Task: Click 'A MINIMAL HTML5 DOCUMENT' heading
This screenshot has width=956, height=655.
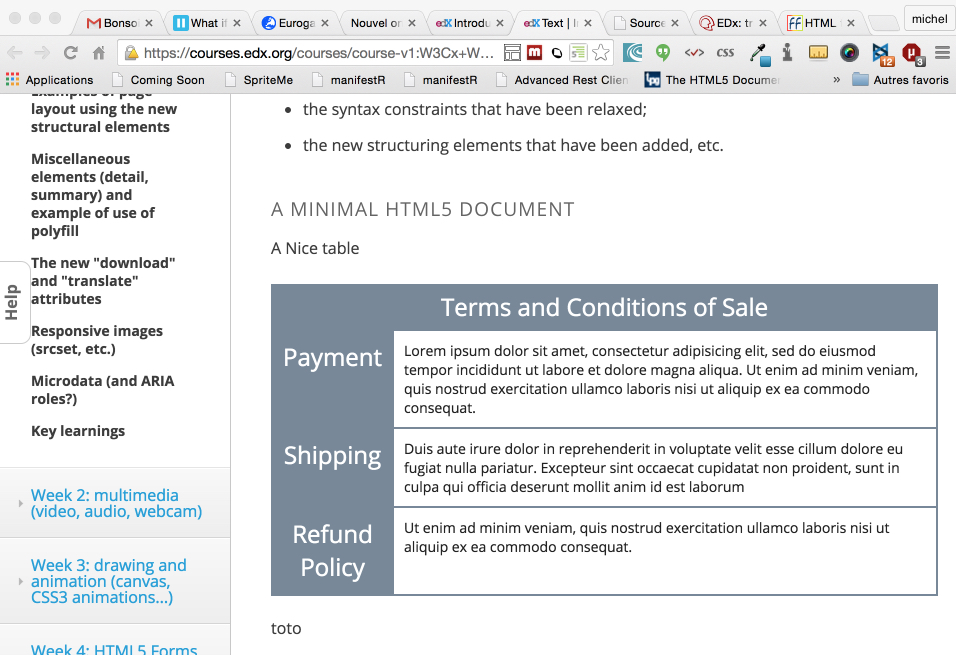Action: pyautogui.click(x=423, y=209)
